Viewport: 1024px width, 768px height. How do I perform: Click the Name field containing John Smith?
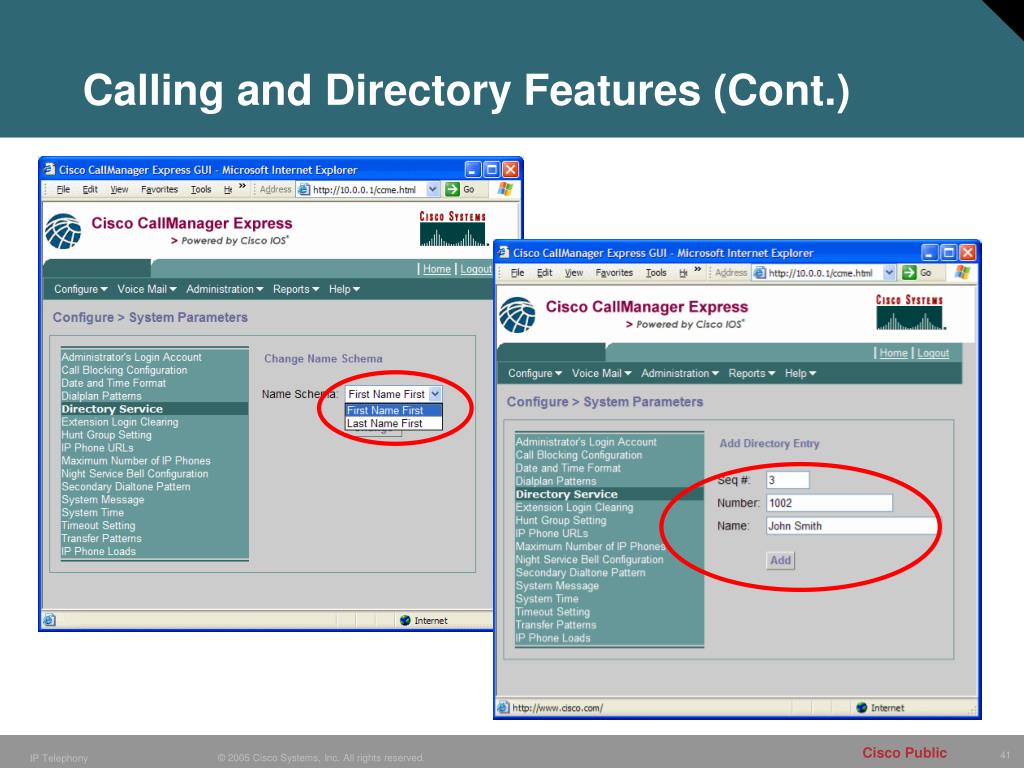coord(851,526)
